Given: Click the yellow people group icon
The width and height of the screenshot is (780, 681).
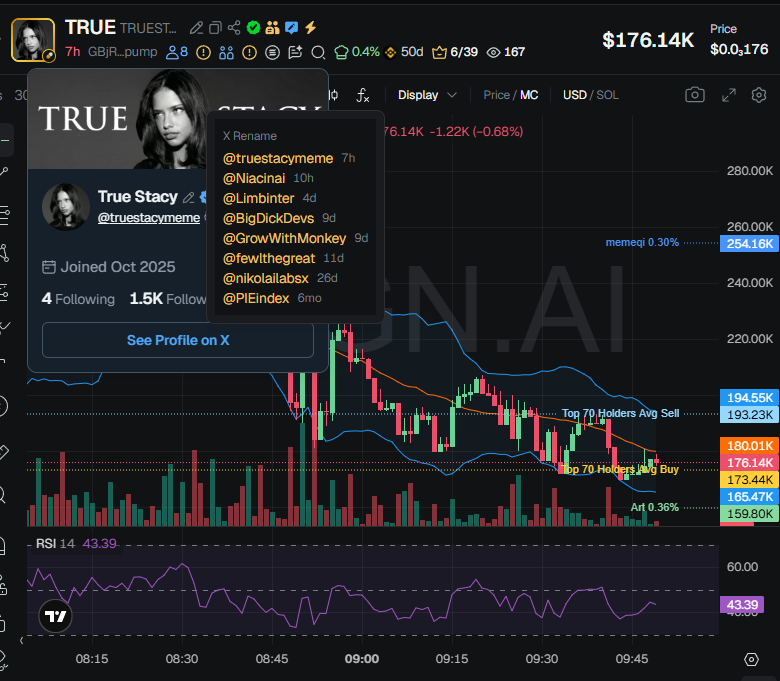Looking at the screenshot, I should coord(272,27).
